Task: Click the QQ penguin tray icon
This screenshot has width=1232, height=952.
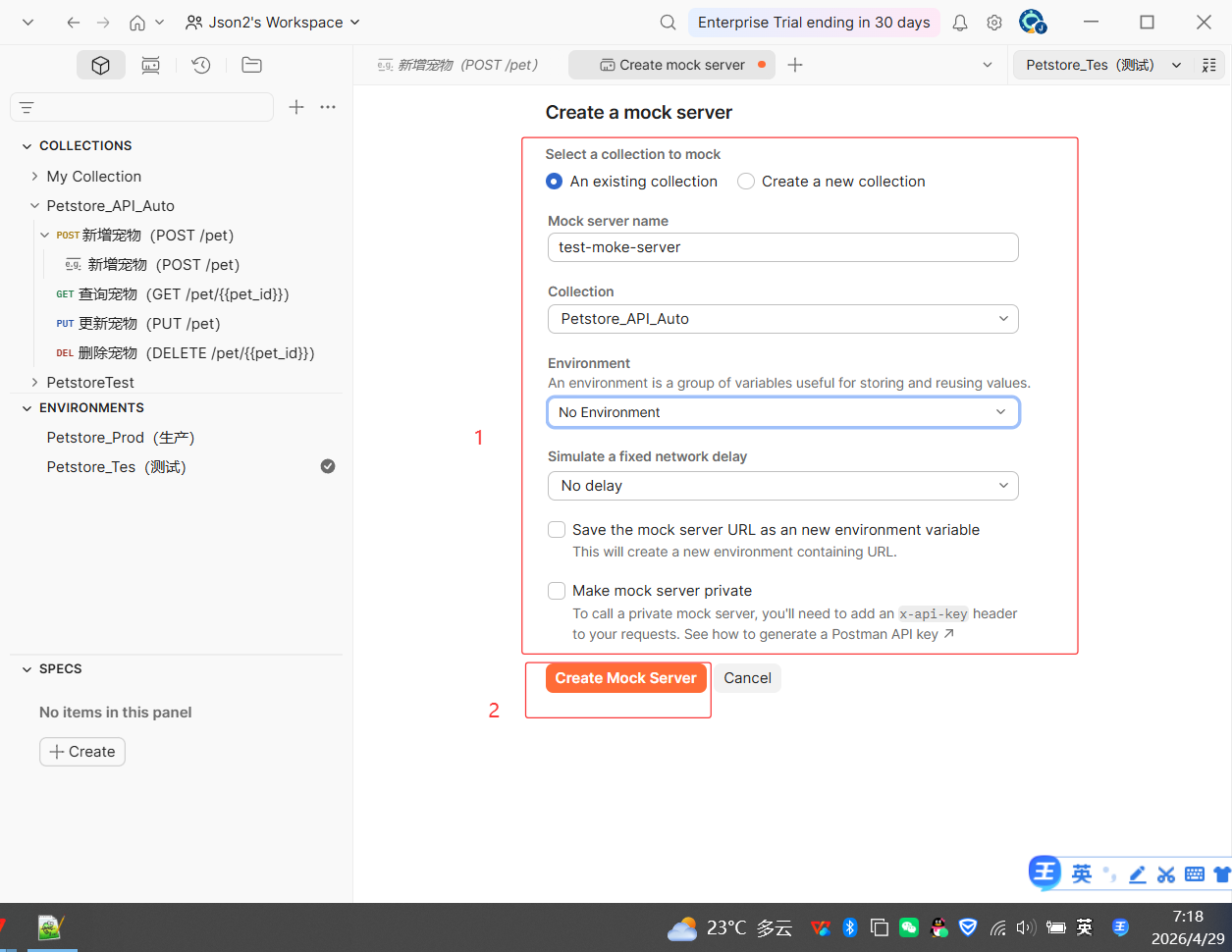Action: coord(938,927)
